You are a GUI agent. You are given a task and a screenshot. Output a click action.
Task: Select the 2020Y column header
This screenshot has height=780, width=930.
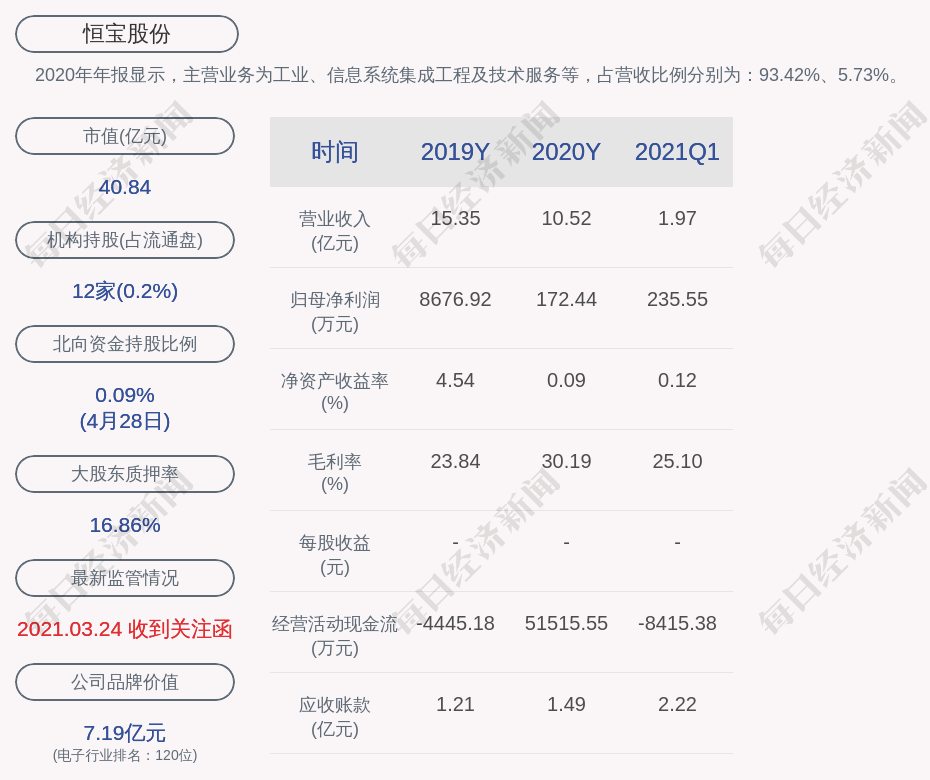tap(566, 152)
